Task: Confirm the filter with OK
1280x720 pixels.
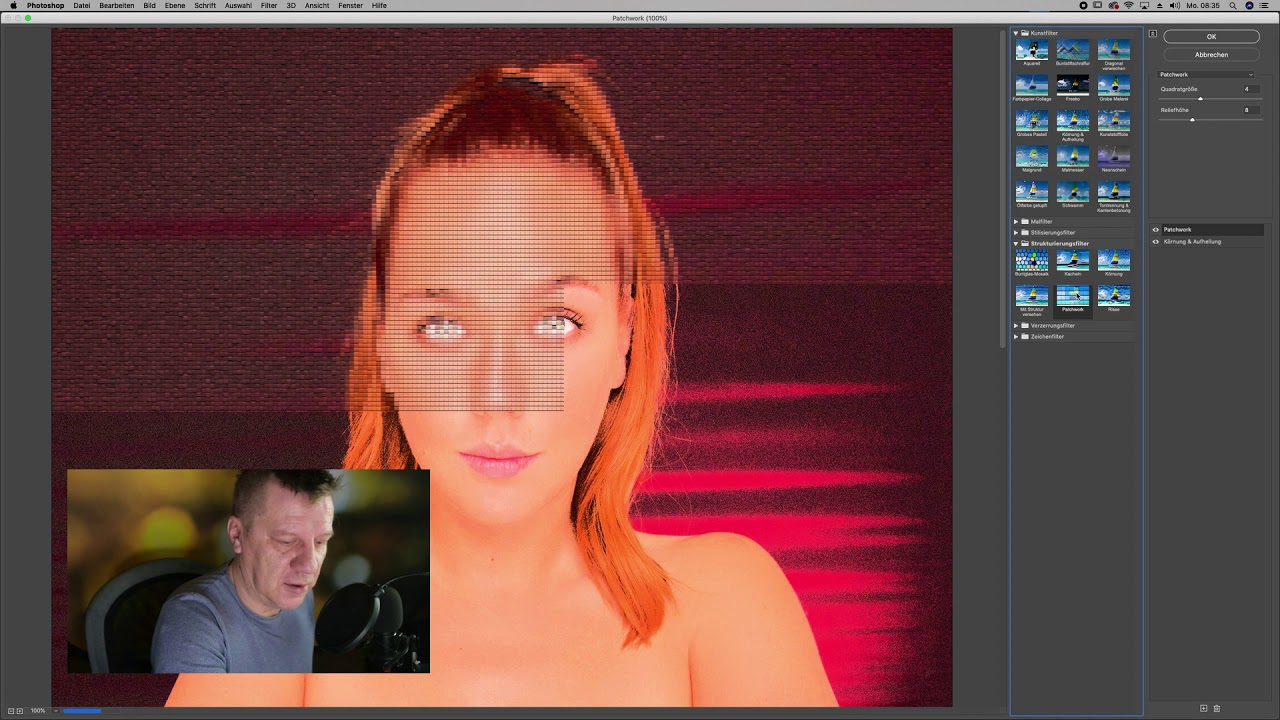Action: (1211, 37)
